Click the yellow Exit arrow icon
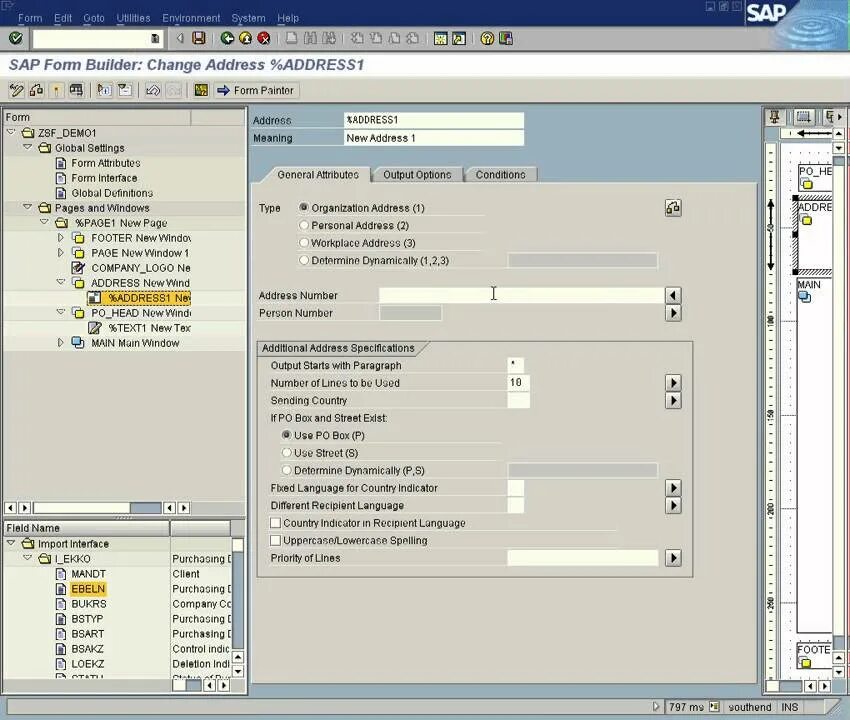 point(246,38)
